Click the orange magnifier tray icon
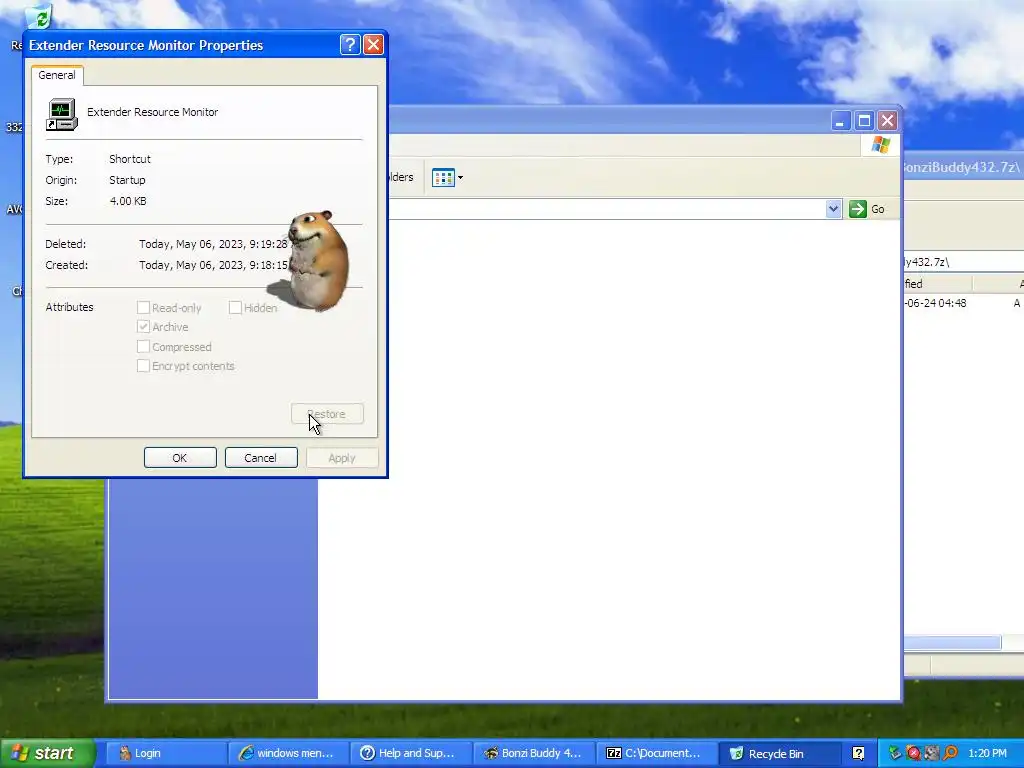Screen dimensions: 1024x768 click(x=950, y=753)
